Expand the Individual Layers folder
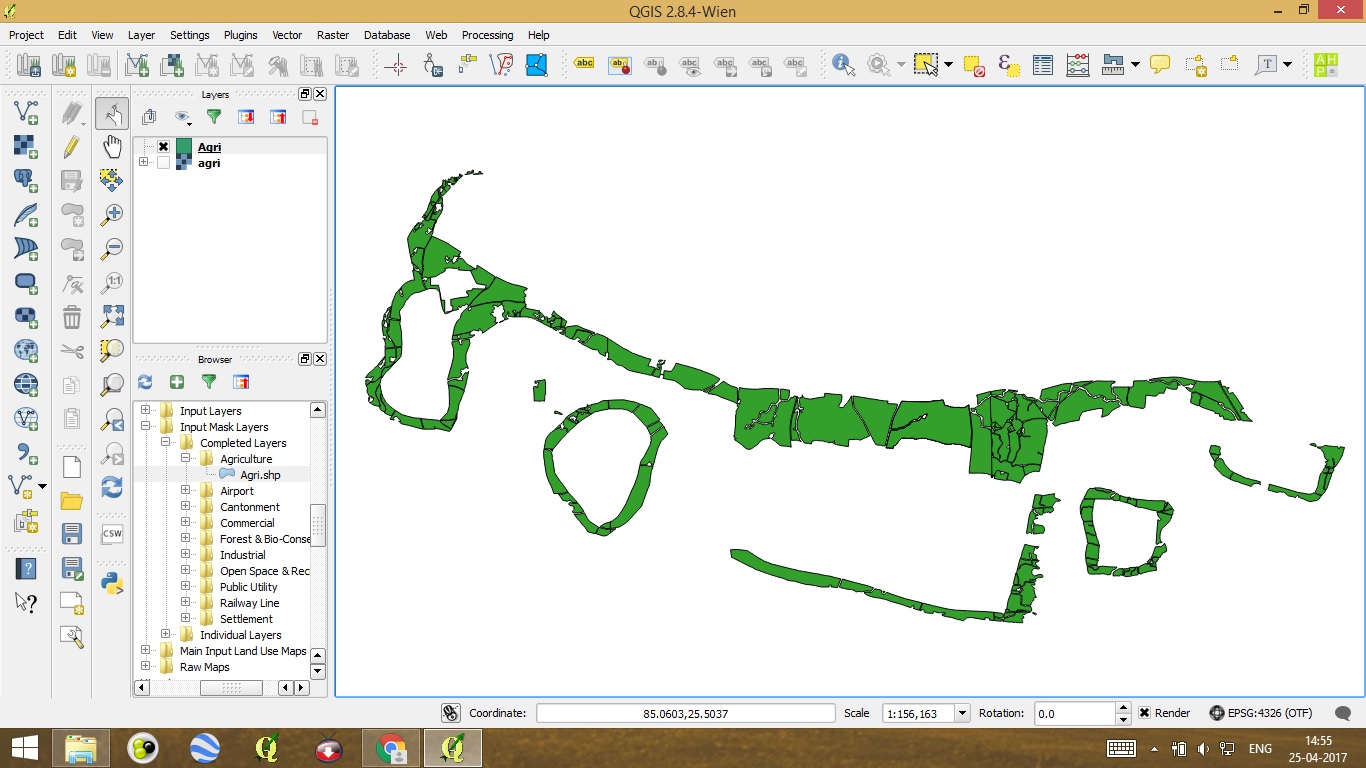This screenshot has height=768, width=1366. (x=166, y=635)
